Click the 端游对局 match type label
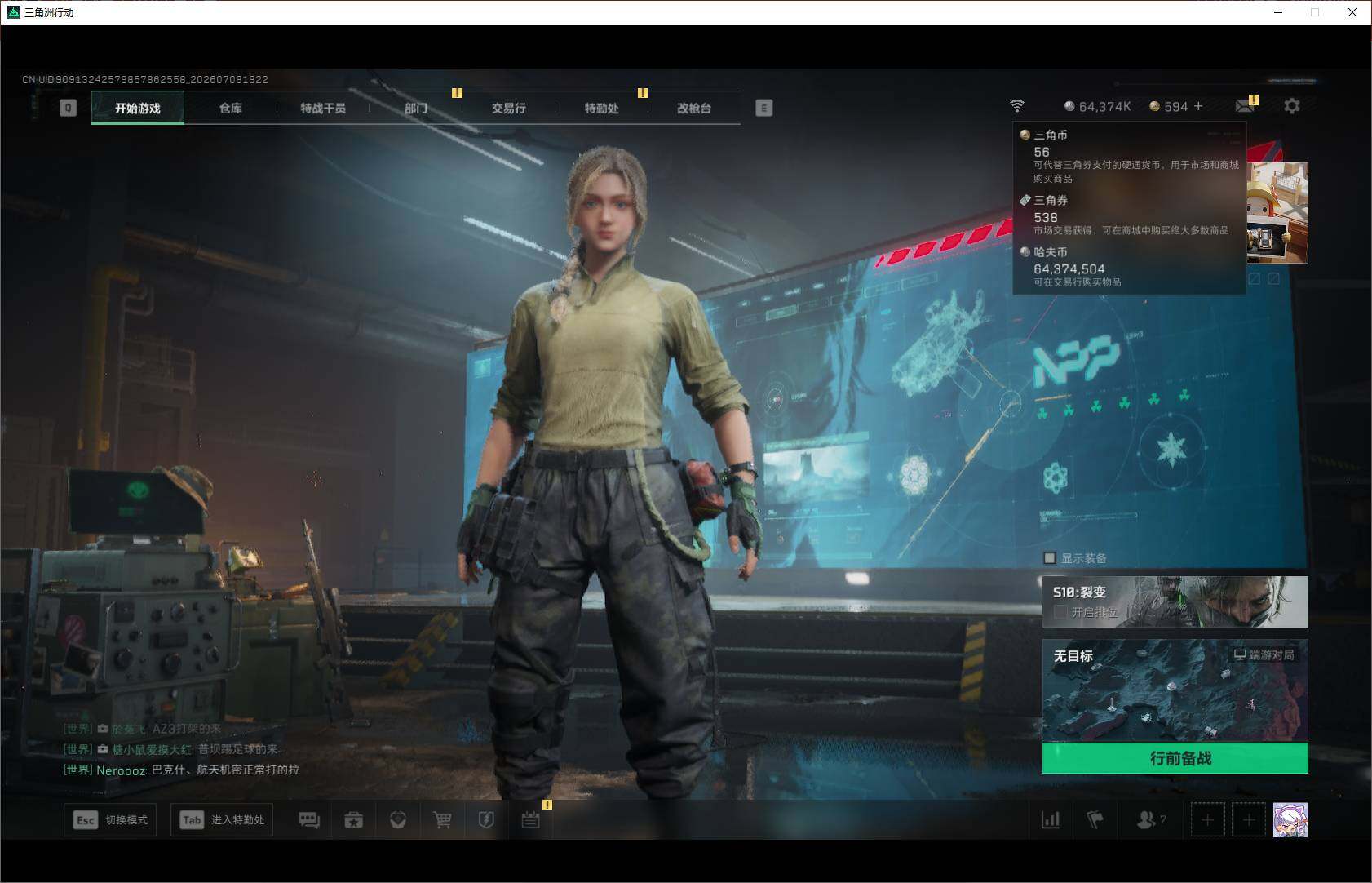This screenshot has width=1372, height=883. tap(1264, 654)
